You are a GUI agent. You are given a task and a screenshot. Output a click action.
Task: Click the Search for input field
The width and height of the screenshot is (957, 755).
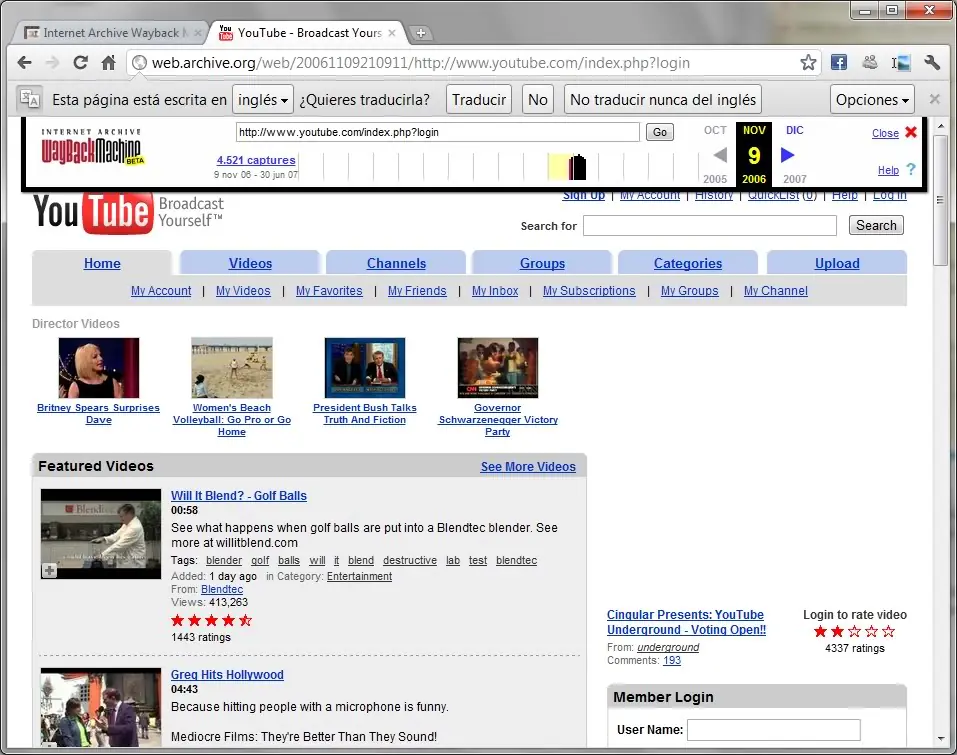click(x=709, y=225)
